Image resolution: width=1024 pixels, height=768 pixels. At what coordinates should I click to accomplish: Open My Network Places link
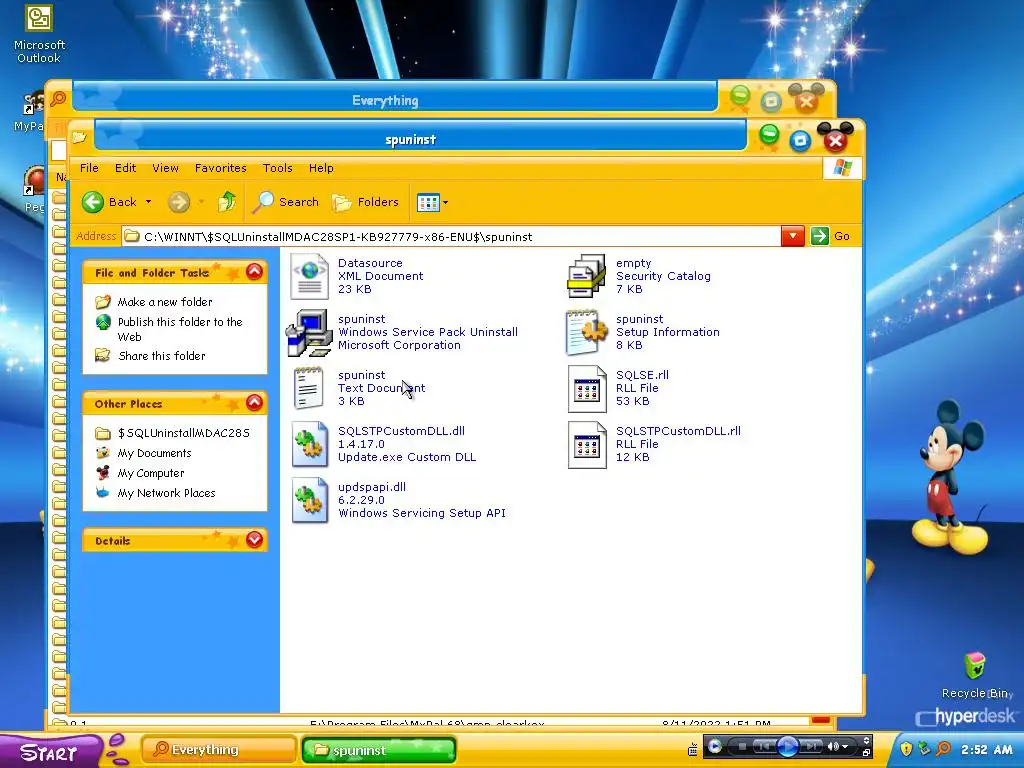pyautogui.click(x=155, y=492)
